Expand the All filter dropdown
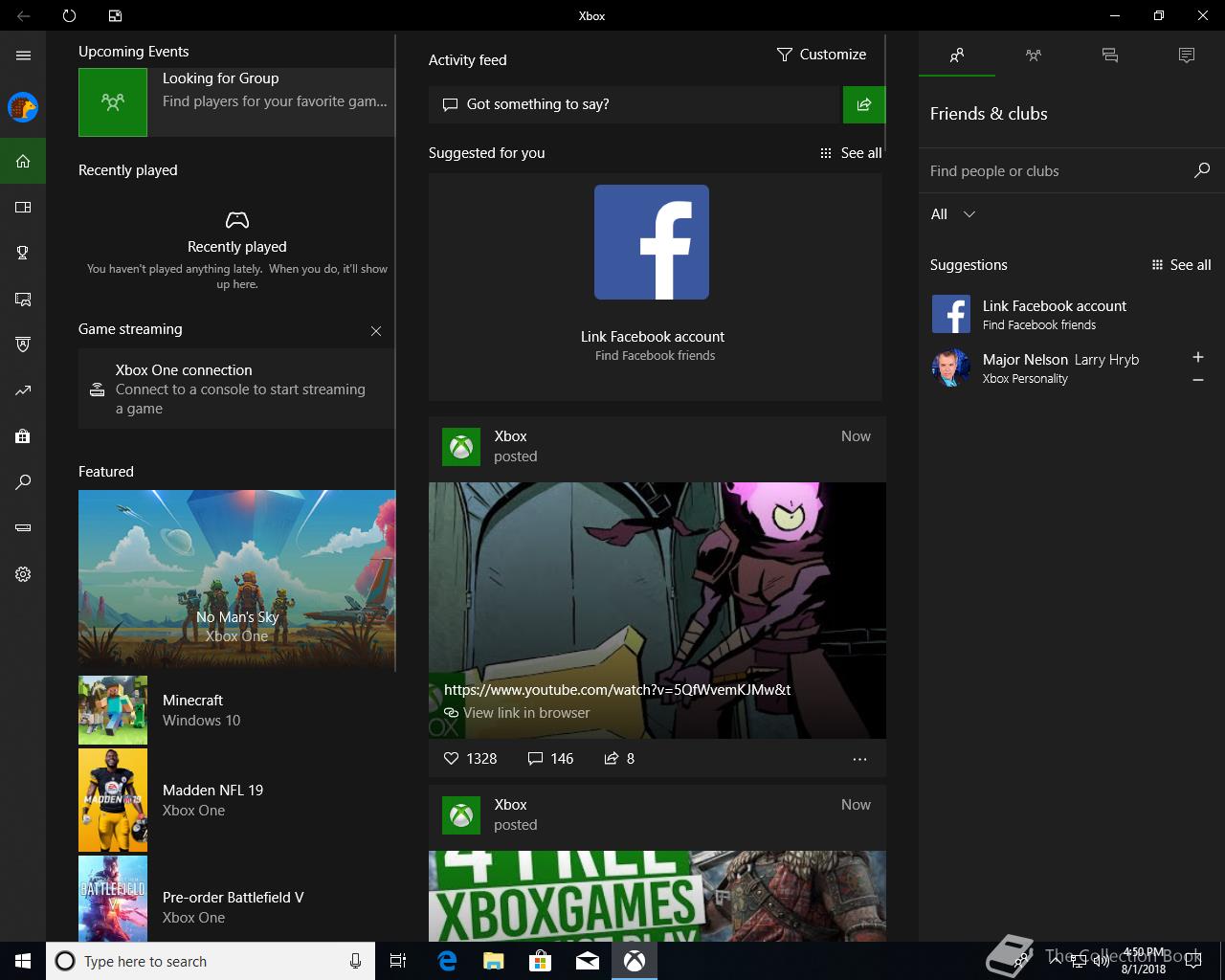Viewport: 1225px width, 980px height. [953, 214]
